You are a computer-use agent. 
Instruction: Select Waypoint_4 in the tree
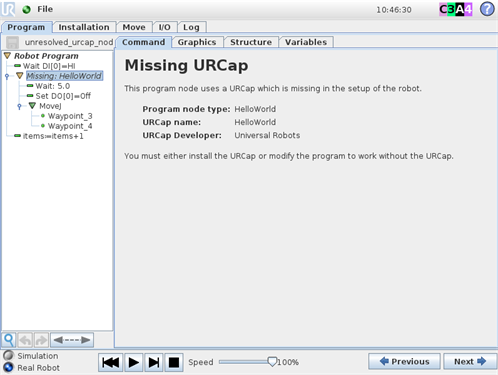click(x=70, y=126)
